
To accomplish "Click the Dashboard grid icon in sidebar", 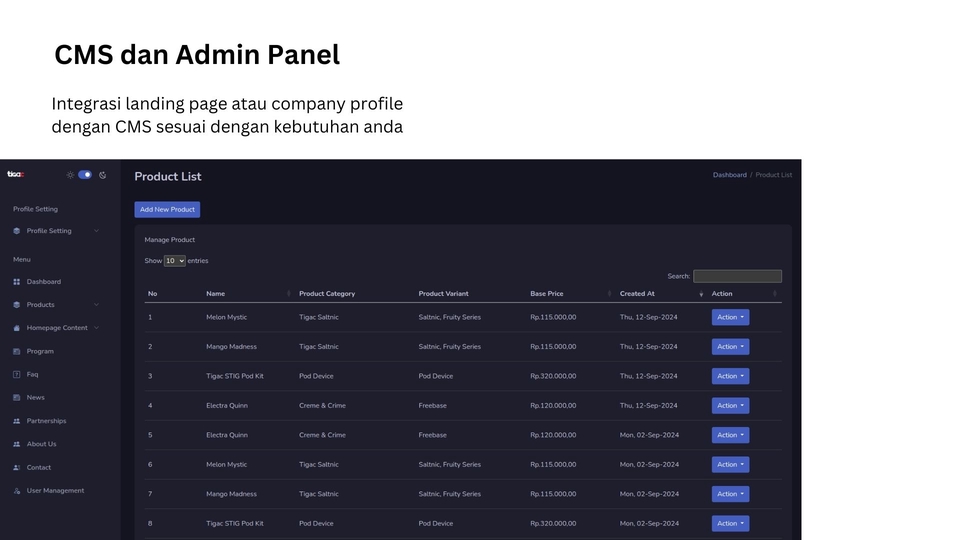I will 17,282.
